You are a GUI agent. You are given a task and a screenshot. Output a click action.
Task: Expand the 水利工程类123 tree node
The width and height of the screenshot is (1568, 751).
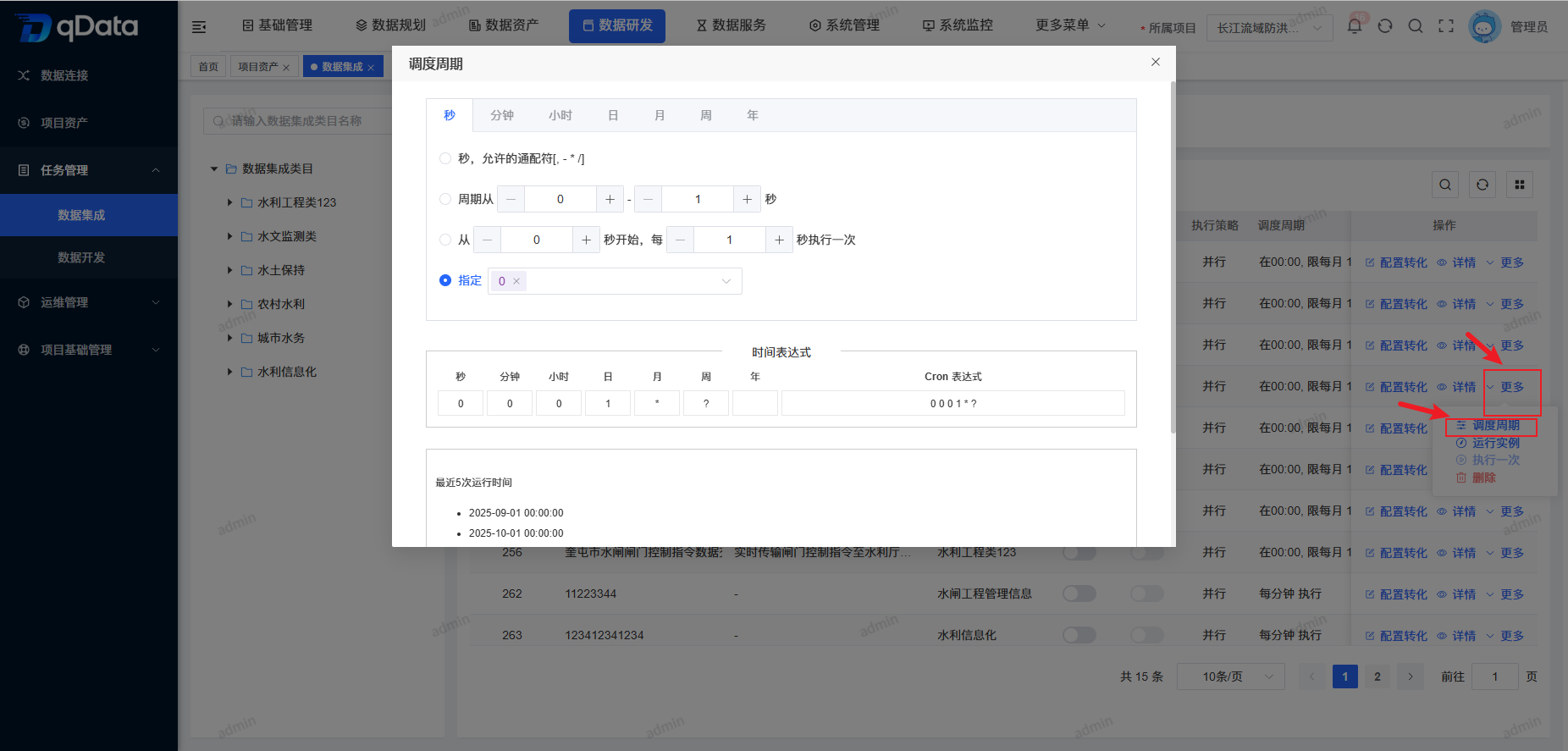229,202
